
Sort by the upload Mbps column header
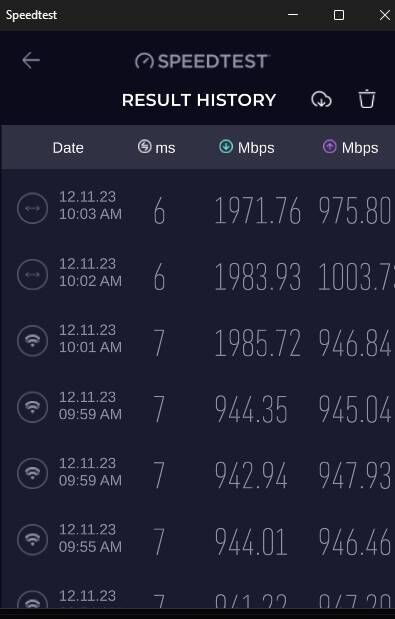click(x=350, y=148)
